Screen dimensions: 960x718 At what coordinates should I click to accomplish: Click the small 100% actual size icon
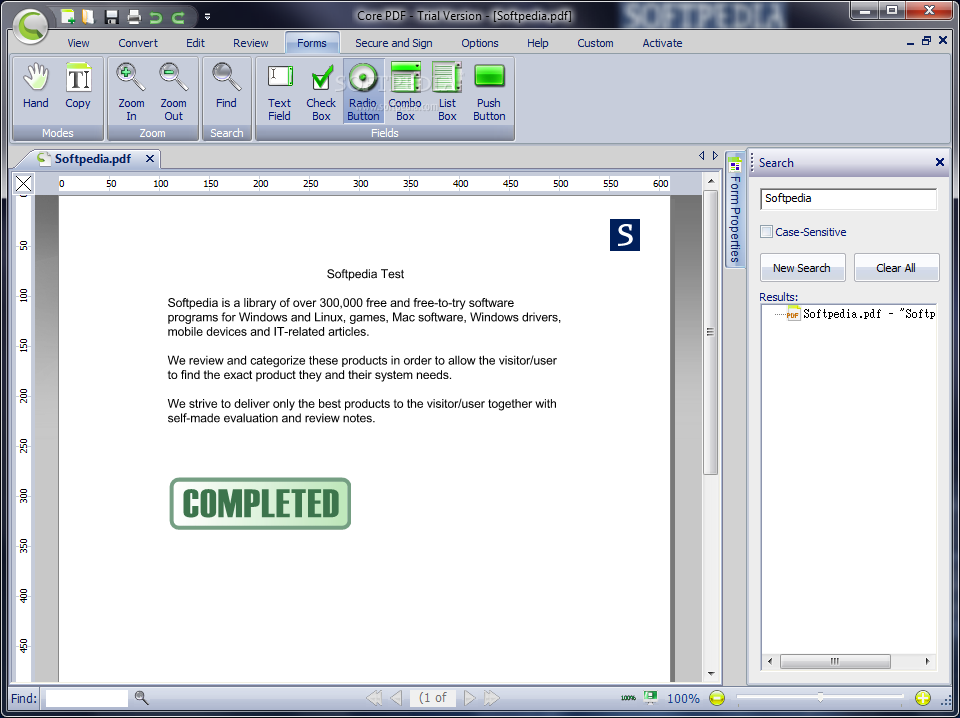pos(628,698)
